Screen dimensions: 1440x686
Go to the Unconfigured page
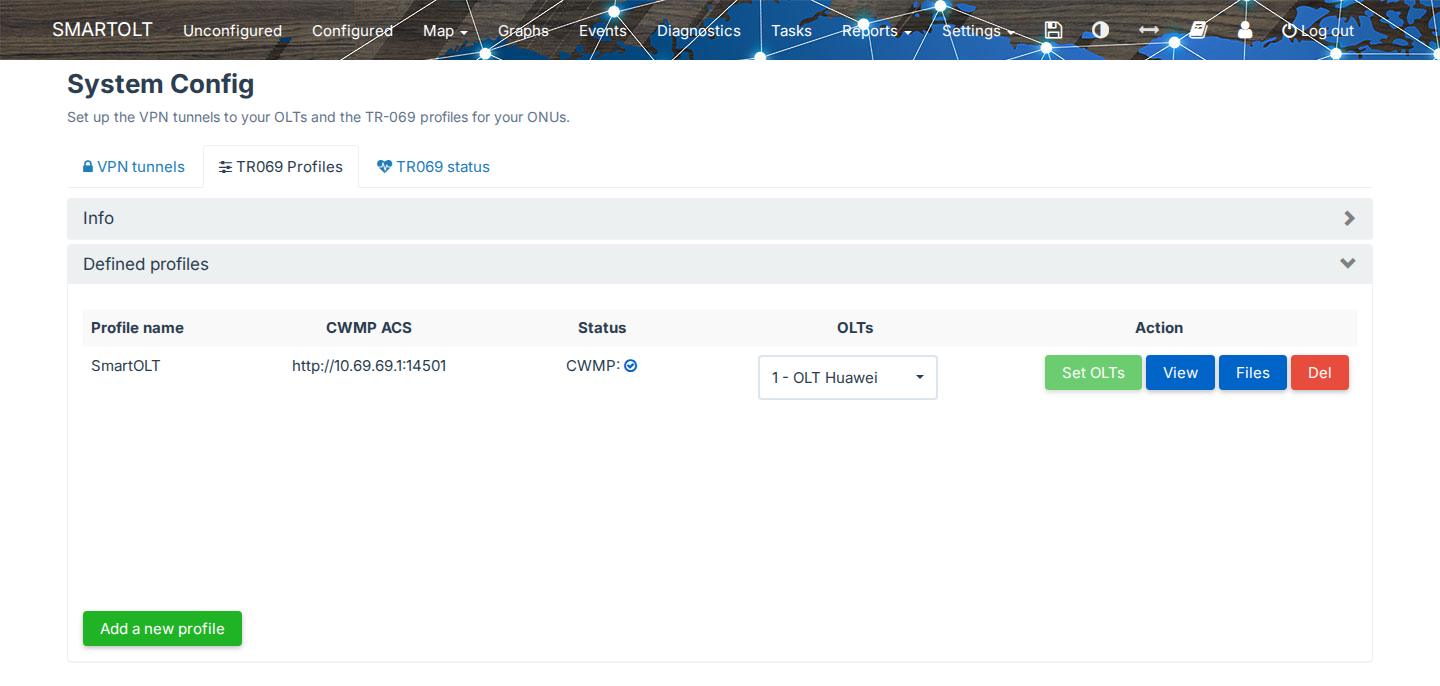(x=232, y=31)
